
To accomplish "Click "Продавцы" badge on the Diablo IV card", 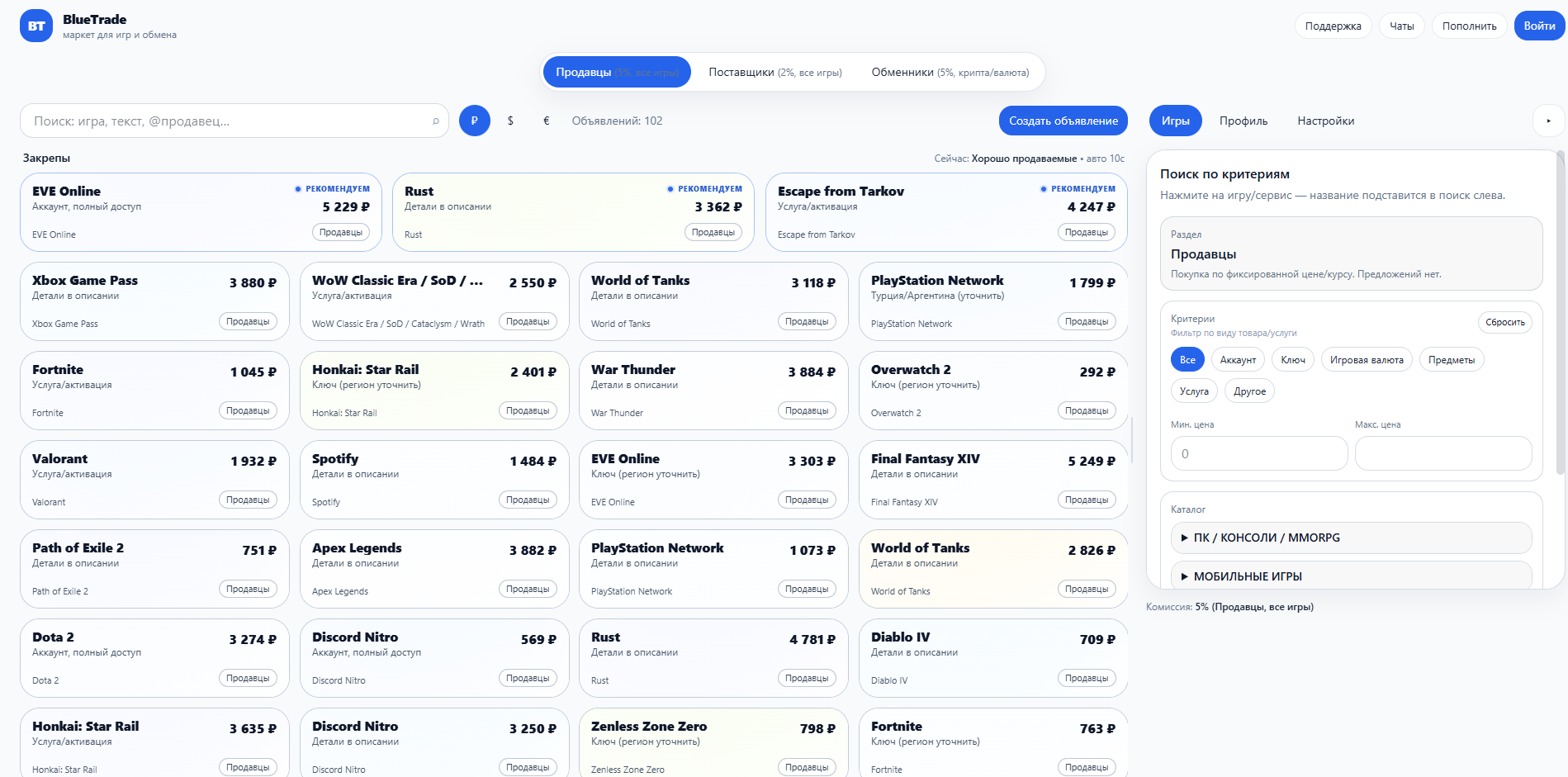I will [1087, 678].
